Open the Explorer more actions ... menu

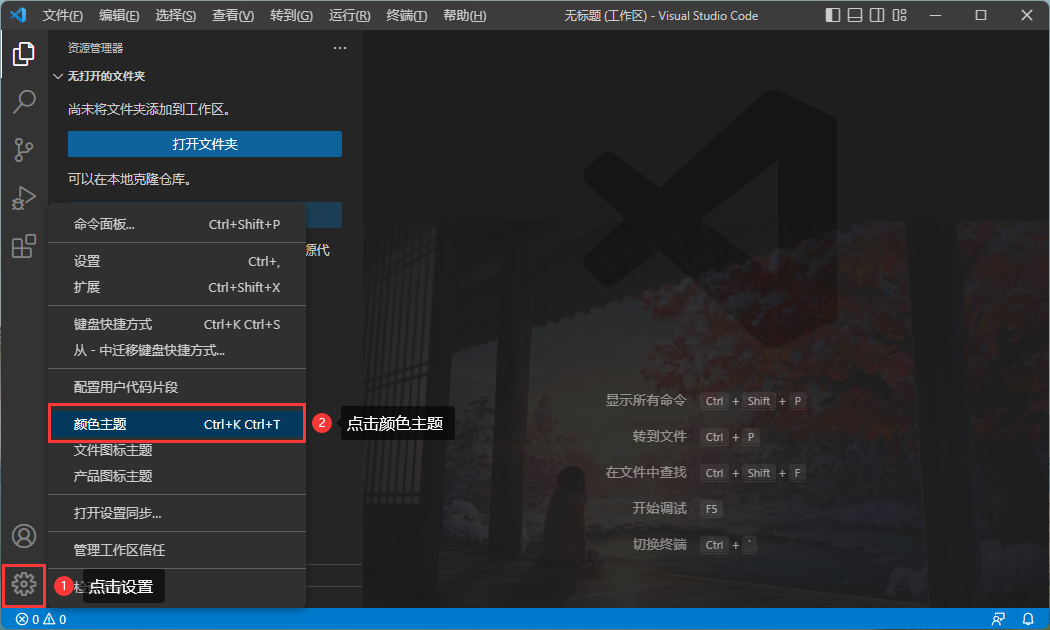click(339, 46)
